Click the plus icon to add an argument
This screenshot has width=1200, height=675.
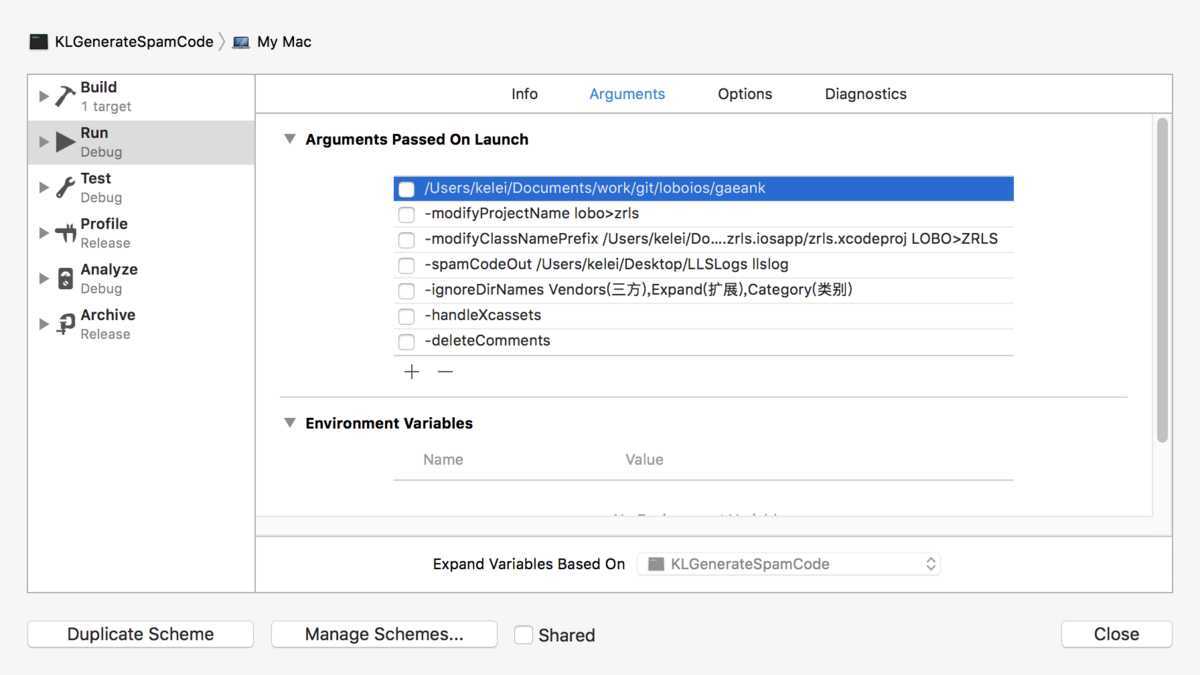[412, 372]
